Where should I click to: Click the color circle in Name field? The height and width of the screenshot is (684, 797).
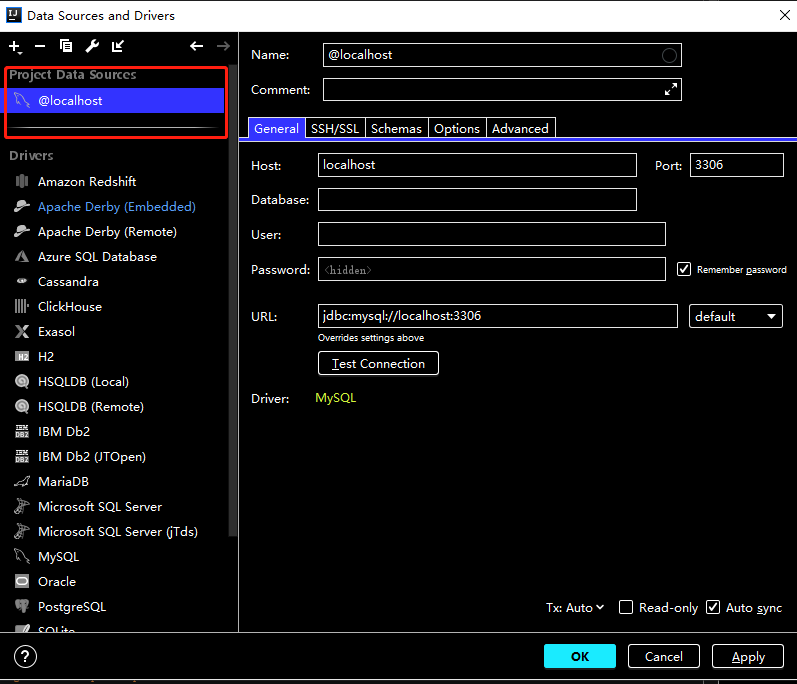tap(669, 55)
